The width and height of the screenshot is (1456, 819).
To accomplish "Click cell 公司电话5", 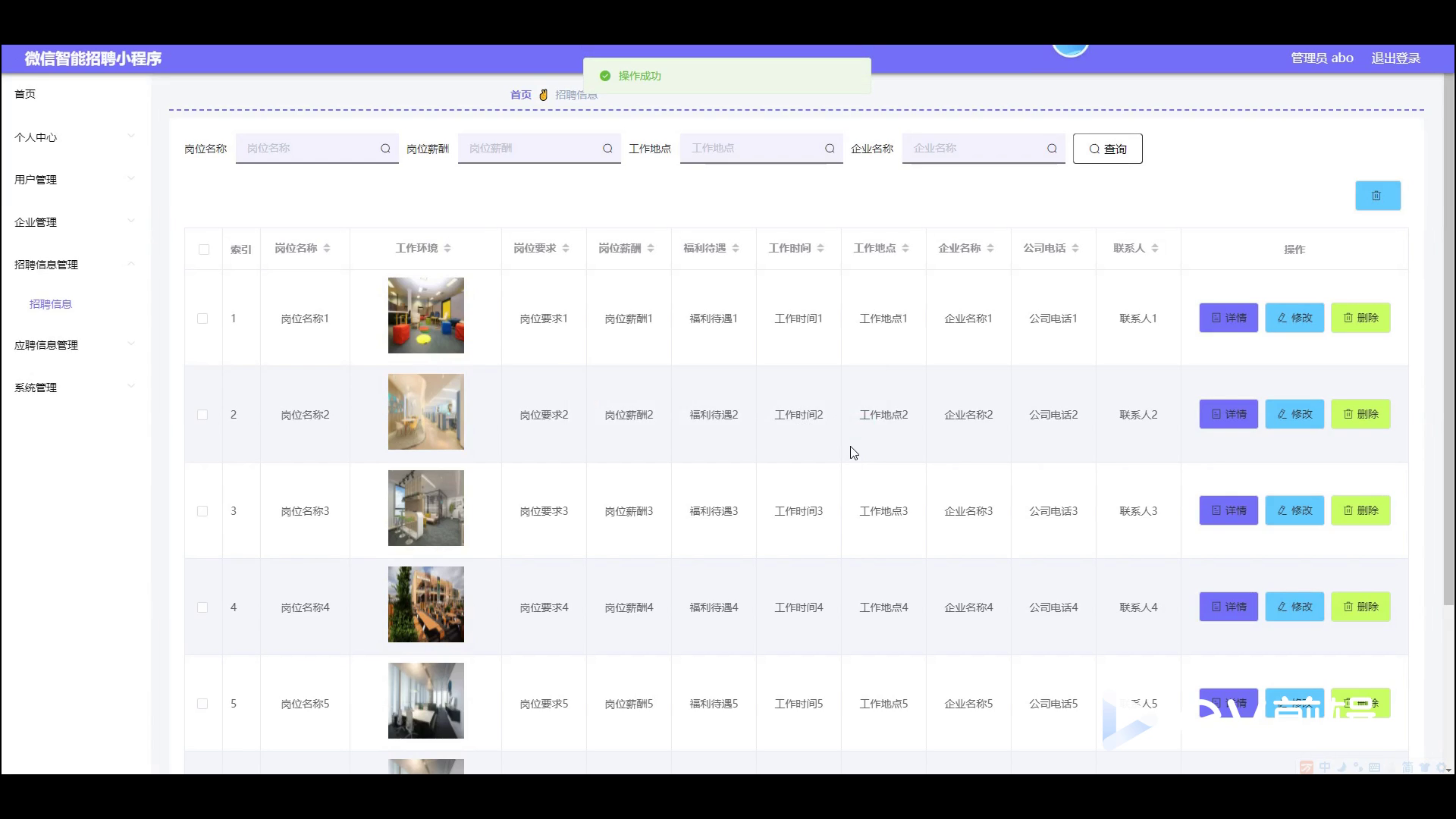I will [x=1053, y=704].
